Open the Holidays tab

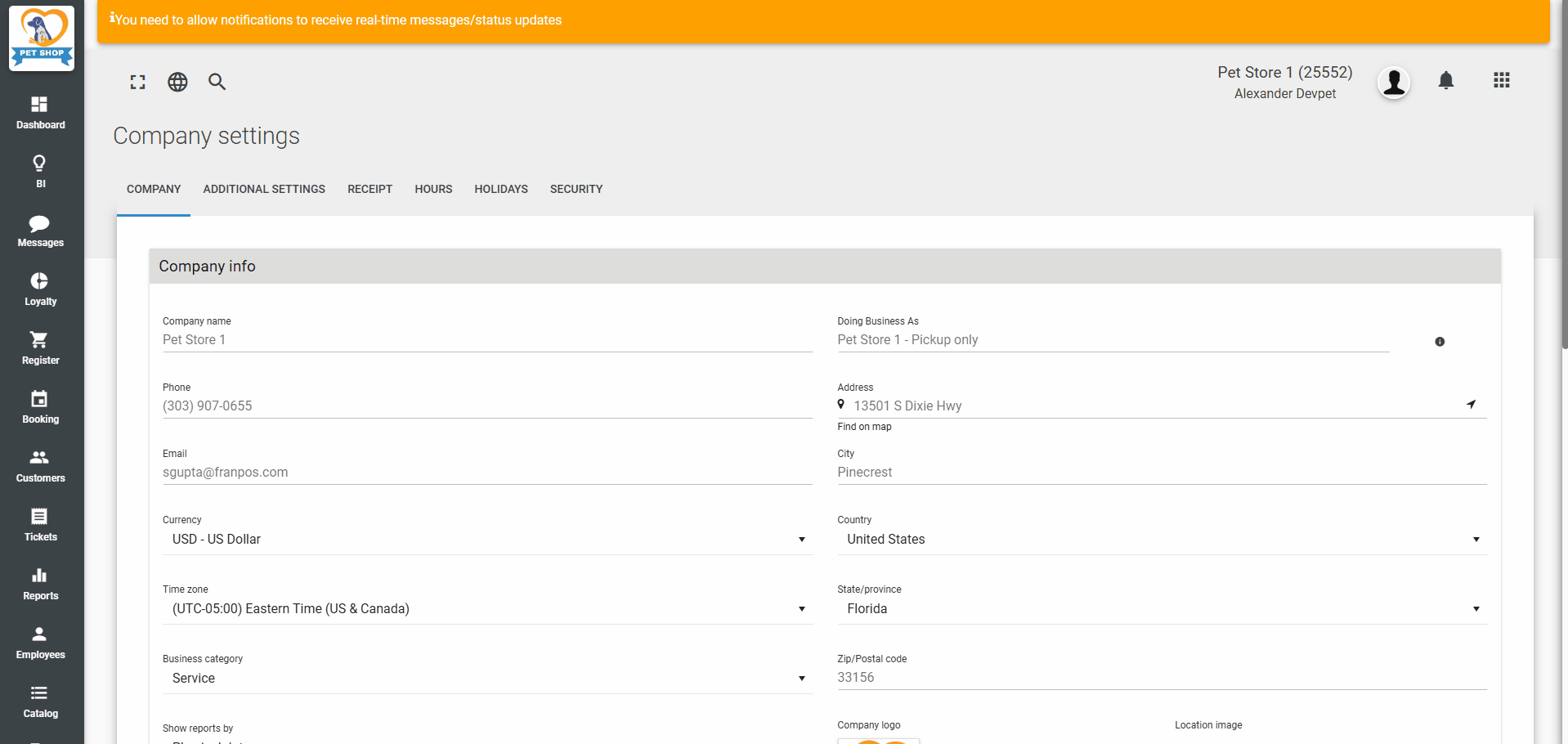(501, 189)
